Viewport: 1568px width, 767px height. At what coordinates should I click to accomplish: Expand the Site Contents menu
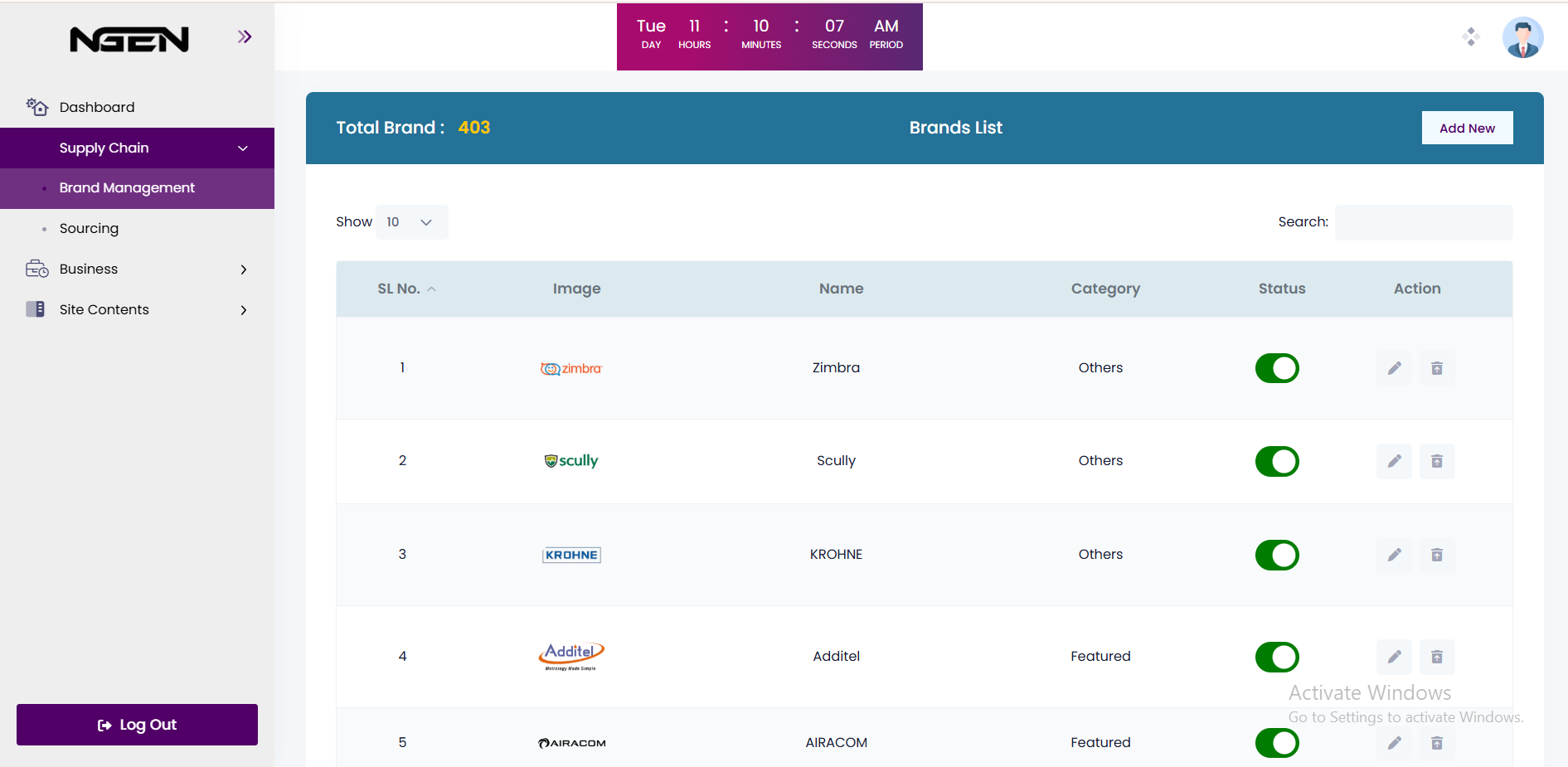click(137, 310)
